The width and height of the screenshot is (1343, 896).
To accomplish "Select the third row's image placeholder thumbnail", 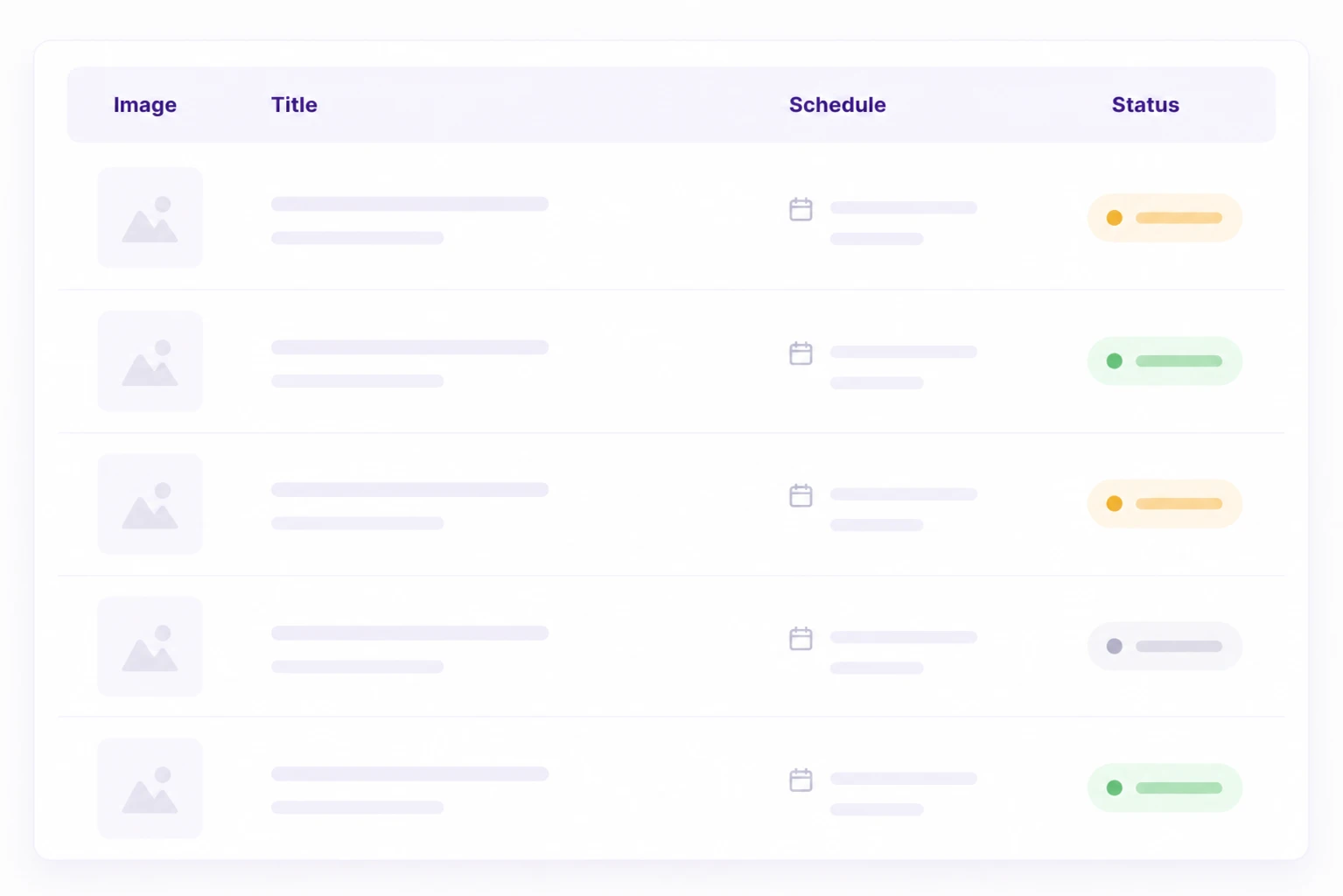I will [x=150, y=504].
